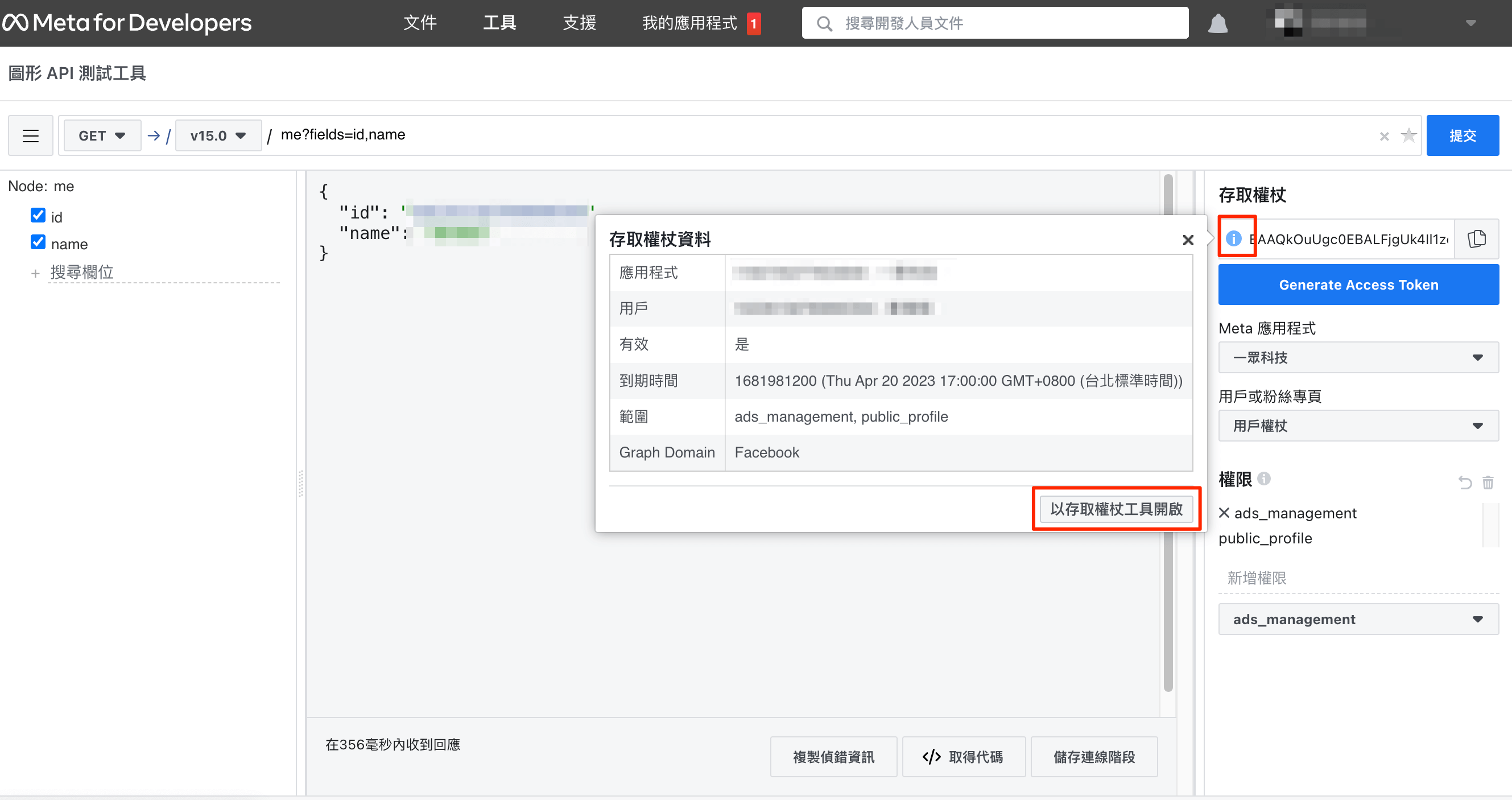Click 複製偵錯資訊 button

click(x=833, y=757)
